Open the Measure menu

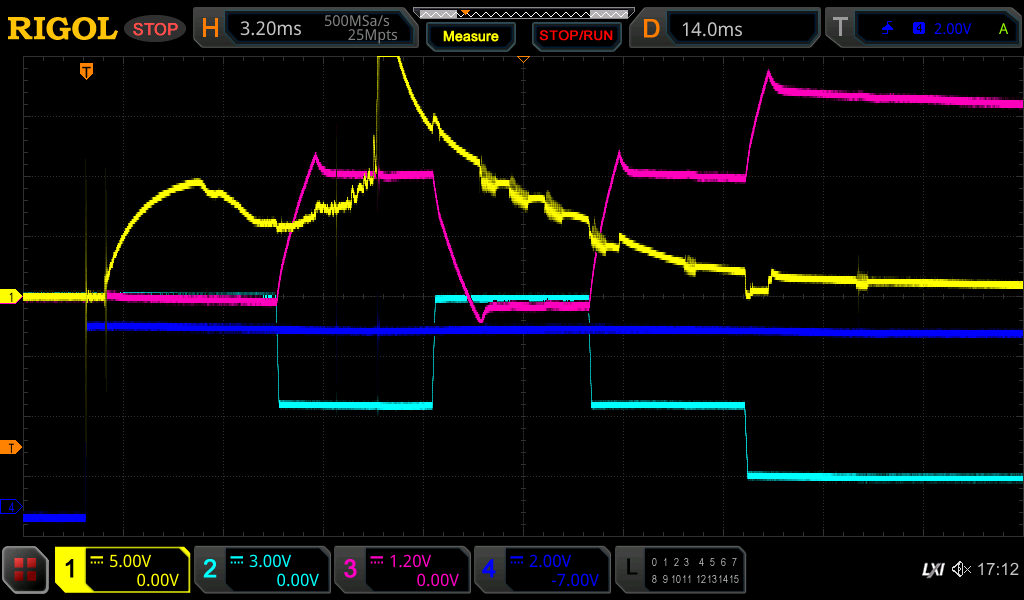tap(471, 36)
